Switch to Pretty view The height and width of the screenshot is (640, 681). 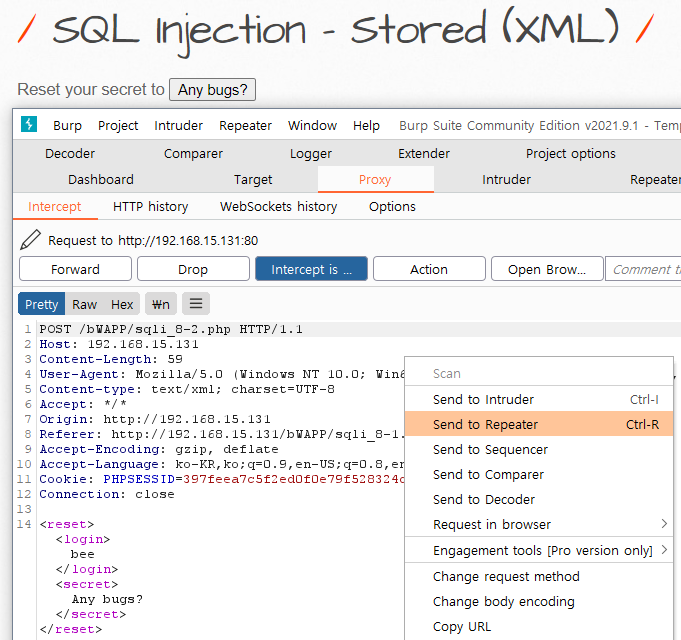(x=42, y=304)
